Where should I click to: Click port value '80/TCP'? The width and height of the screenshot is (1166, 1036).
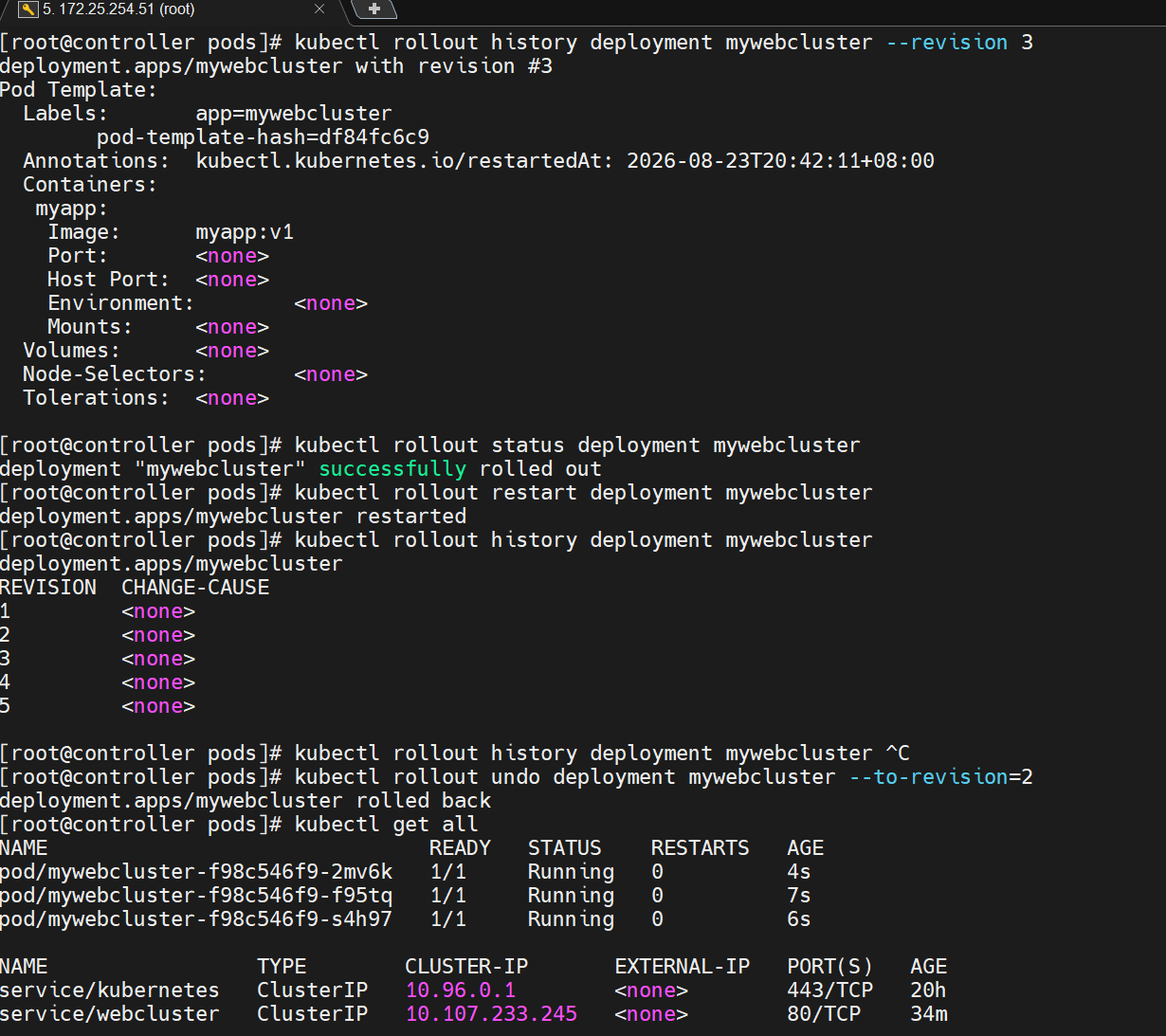(824, 1014)
